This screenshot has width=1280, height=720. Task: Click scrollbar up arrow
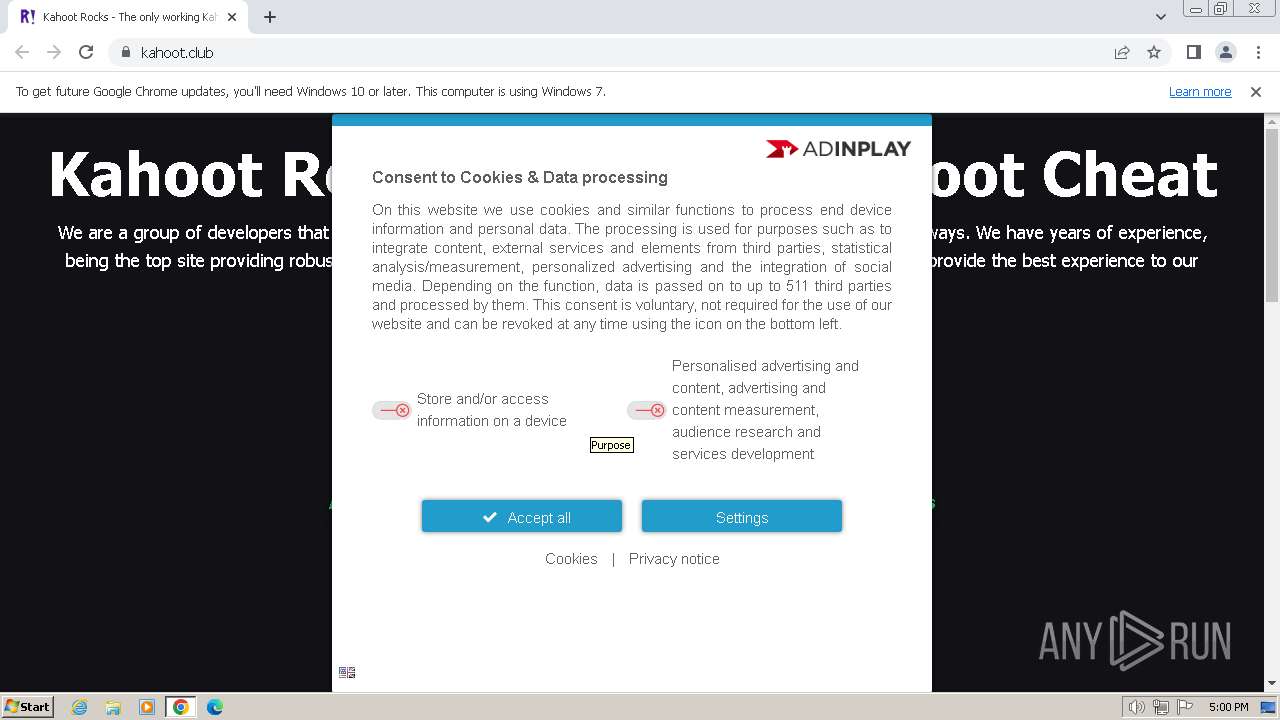click(1272, 122)
